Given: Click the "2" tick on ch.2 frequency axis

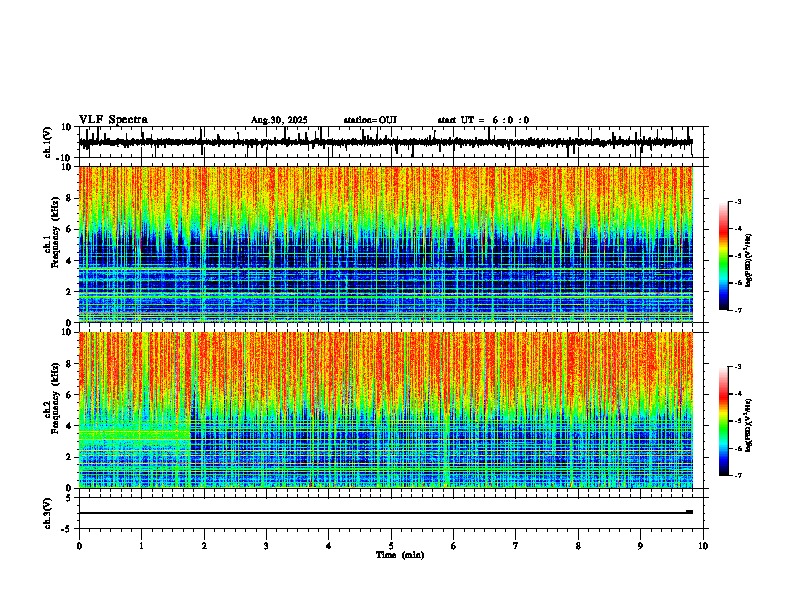Looking at the screenshot, I should [70, 457].
